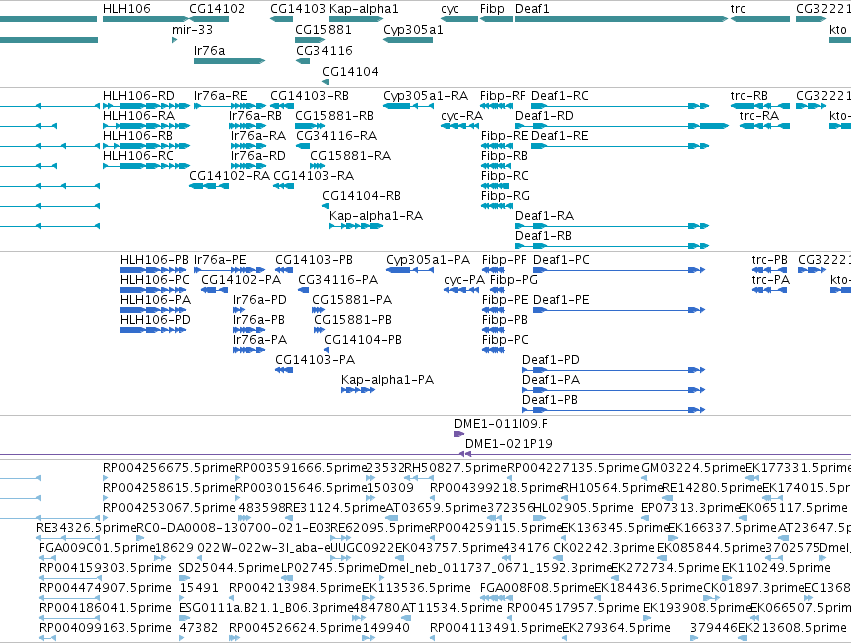Select transcript Deaf1-RD label
Image resolution: width=851 pixels, height=643 pixels.
pyautogui.click(x=544, y=116)
